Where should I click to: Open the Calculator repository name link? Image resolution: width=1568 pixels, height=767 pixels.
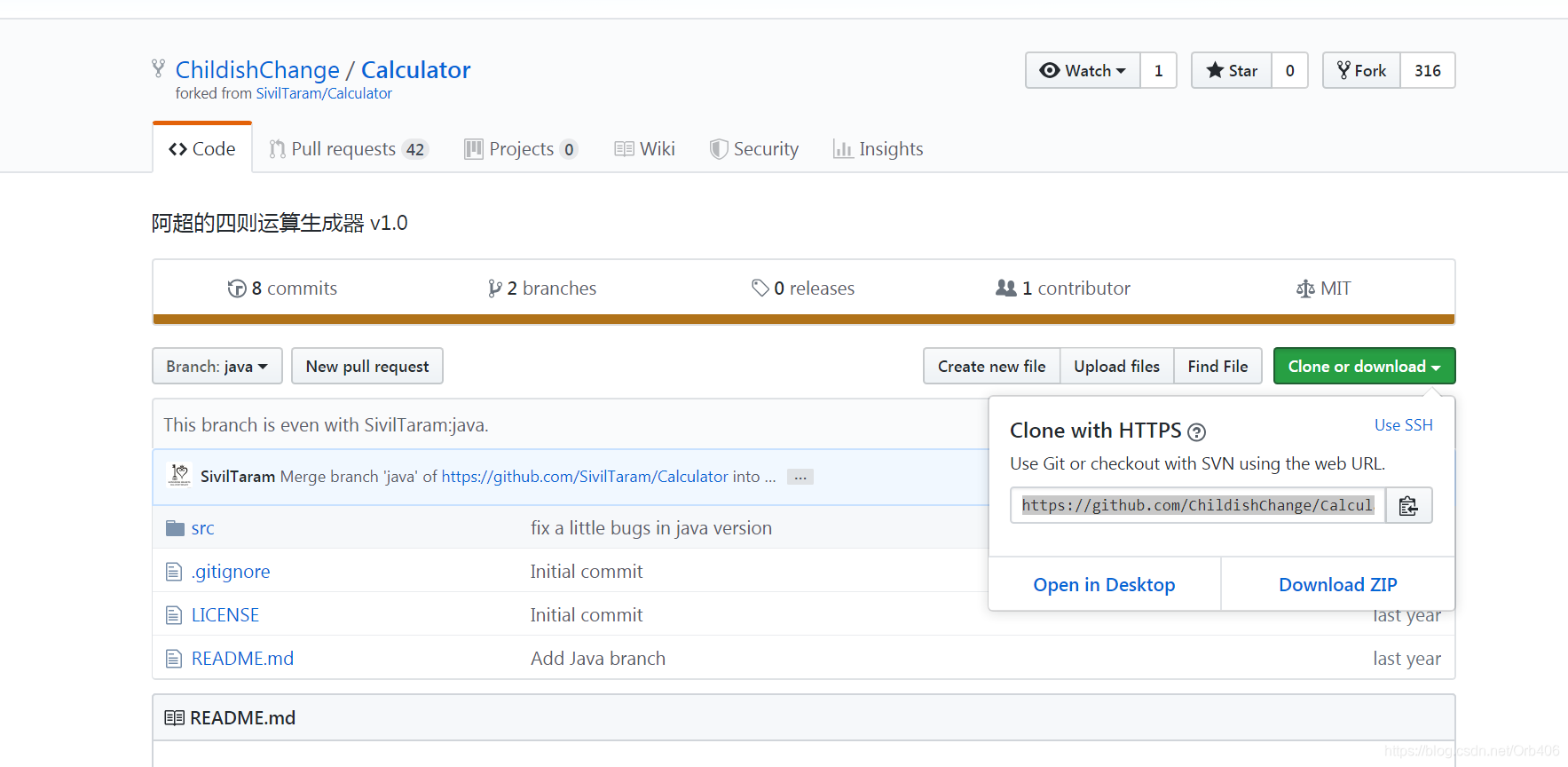(x=415, y=70)
